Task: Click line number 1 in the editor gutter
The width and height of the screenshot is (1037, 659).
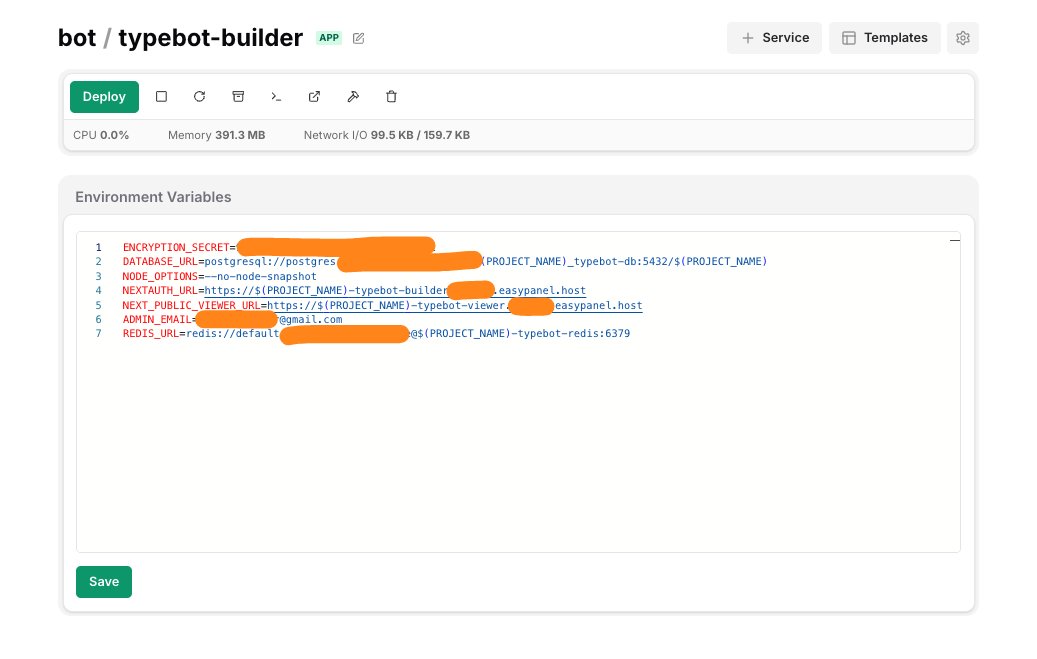Action: click(x=99, y=247)
